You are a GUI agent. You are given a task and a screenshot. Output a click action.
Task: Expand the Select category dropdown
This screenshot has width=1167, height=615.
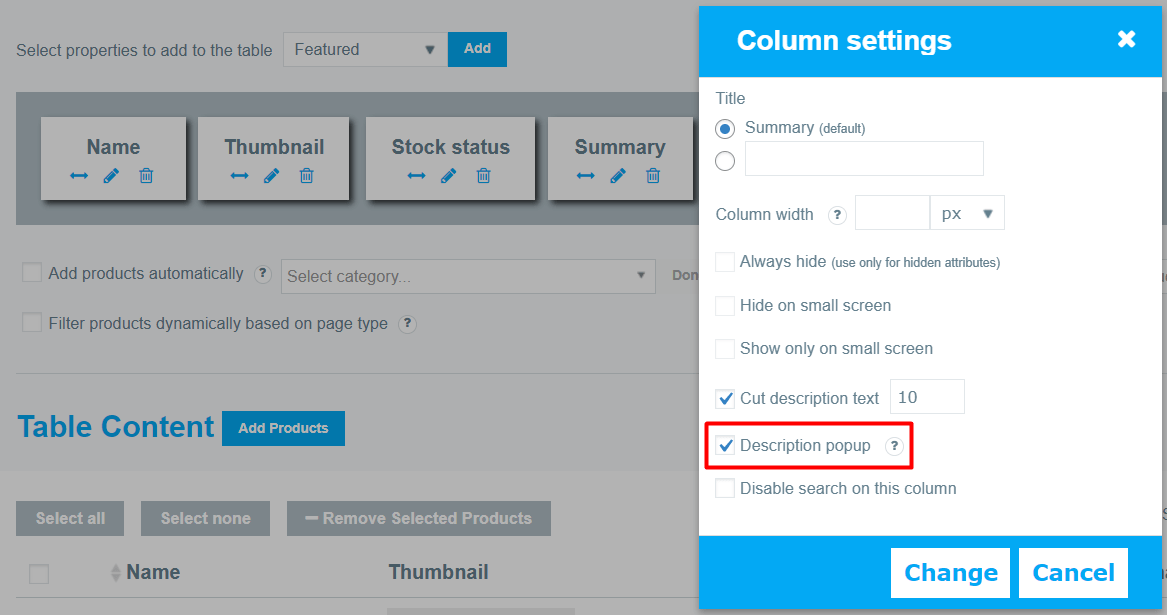(468, 276)
